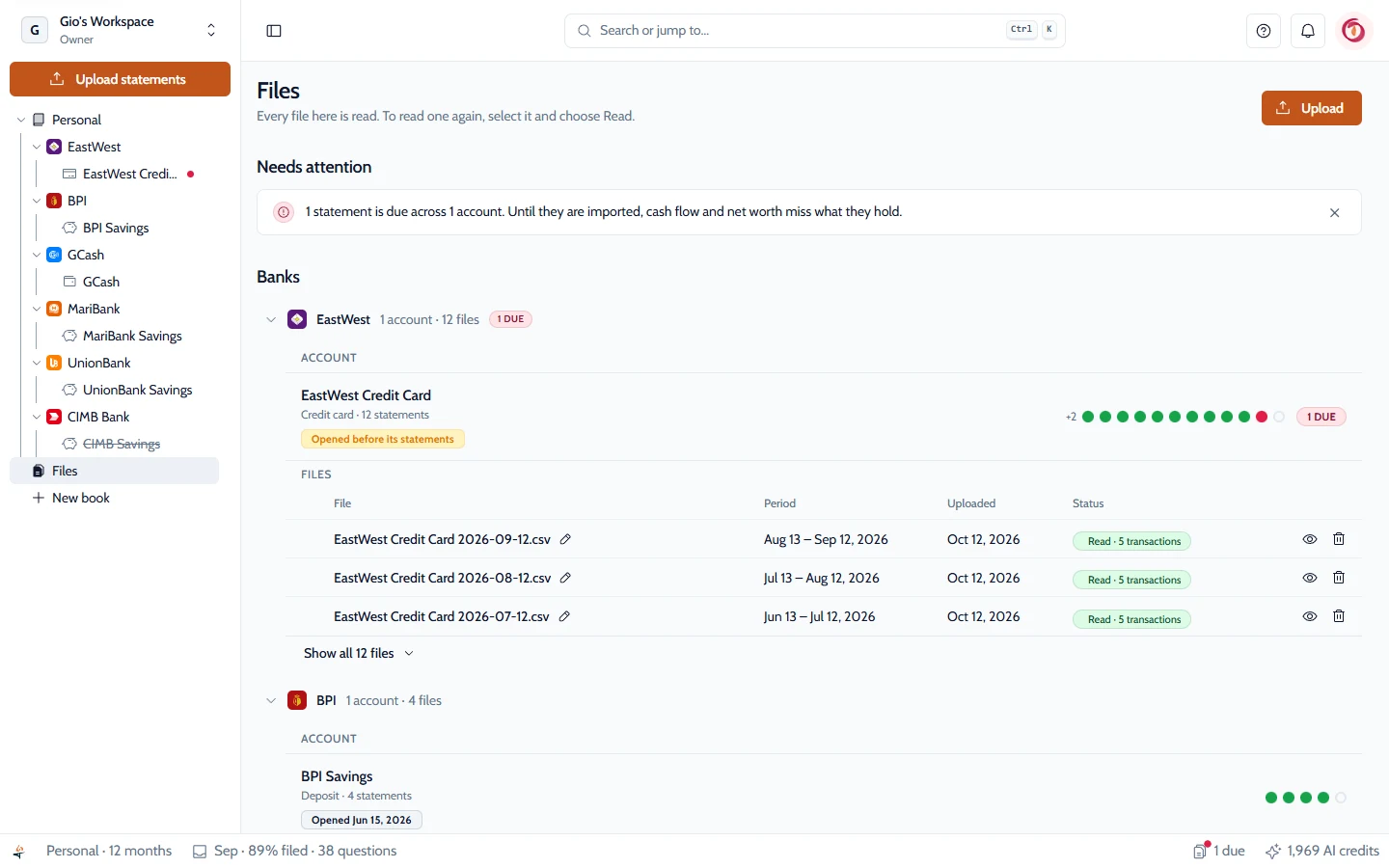Image resolution: width=1389 pixels, height=868 pixels.
Task: Select Files in the sidebar
Action: click(x=115, y=471)
